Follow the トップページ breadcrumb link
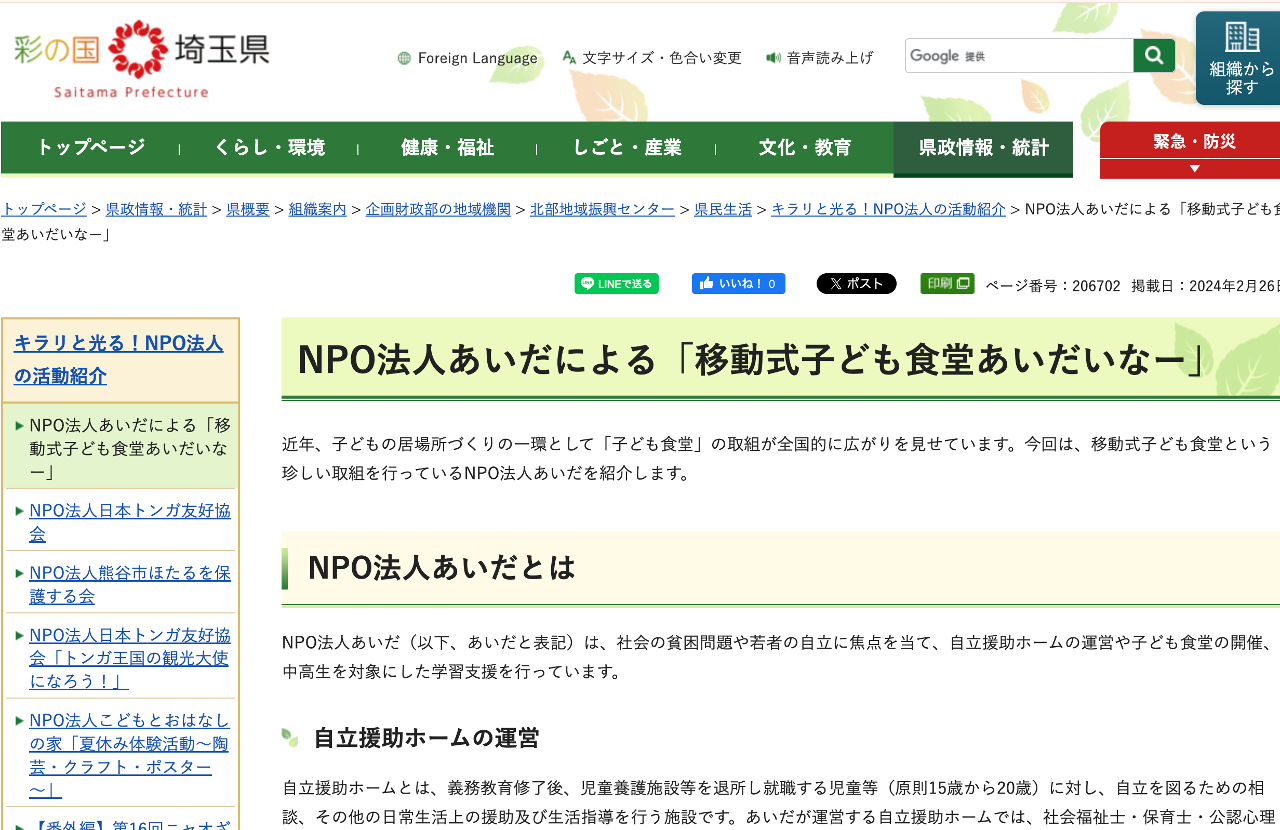The image size is (1280, 830). (44, 209)
